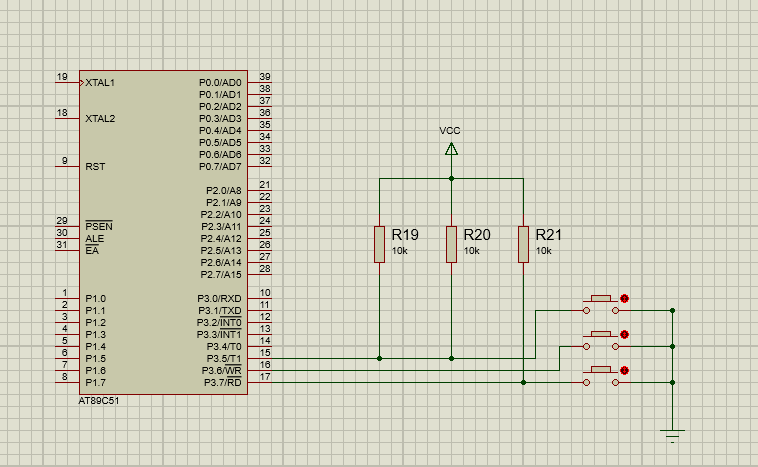Toggle the top button's red latch dot
This screenshot has height=467, width=758.
point(625,298)
